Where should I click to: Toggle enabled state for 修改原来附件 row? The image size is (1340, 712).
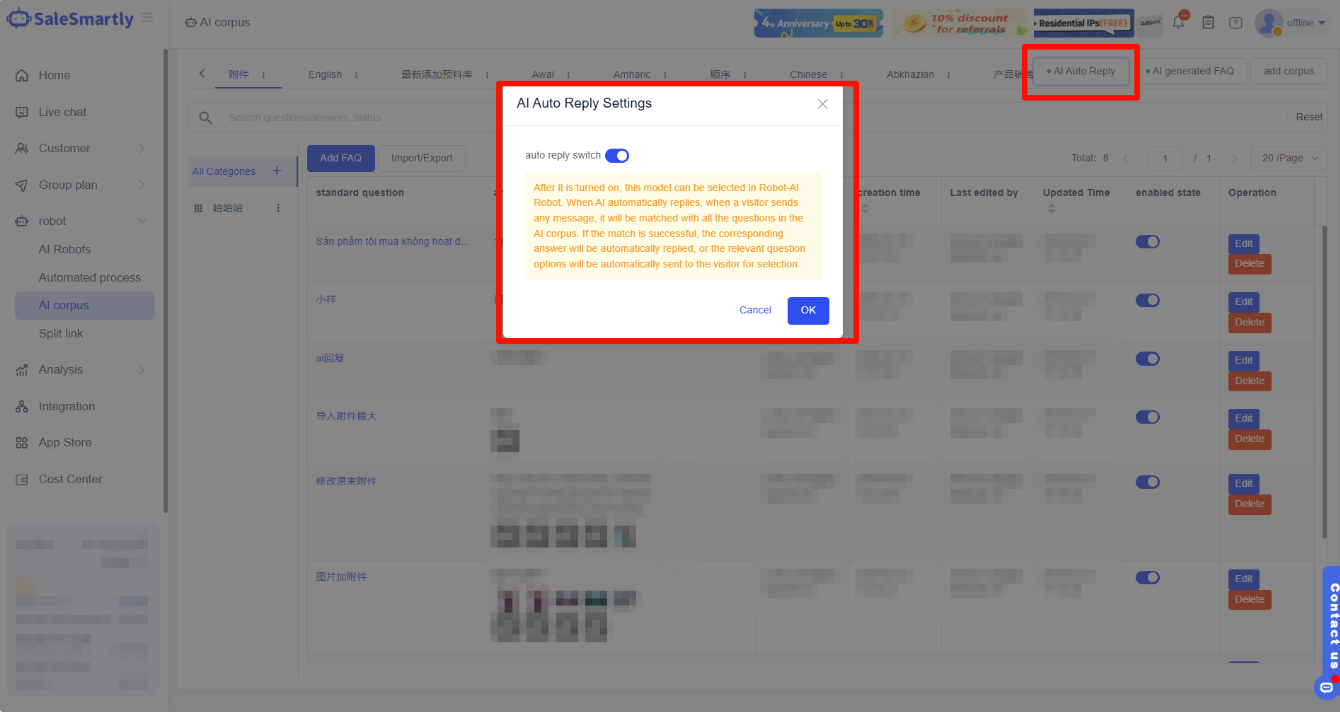(x=1147, y=482)
